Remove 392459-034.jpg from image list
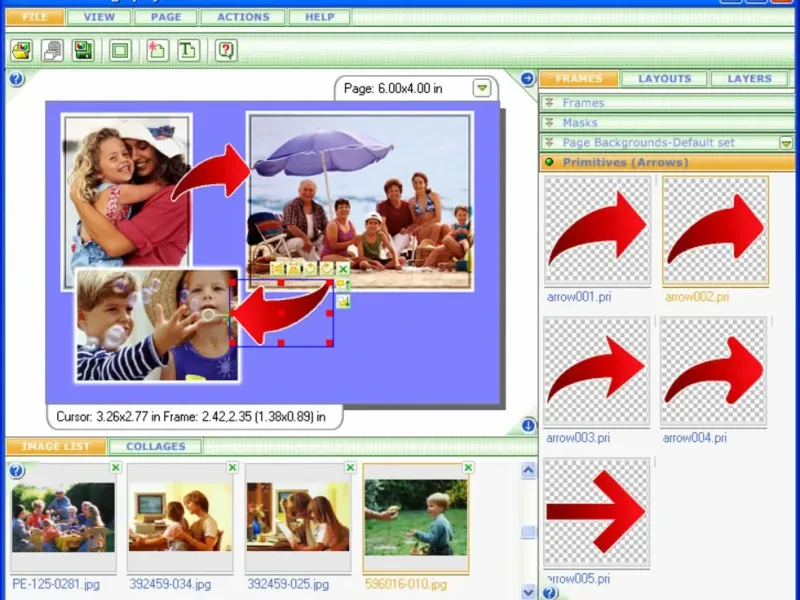 (233, 467)
